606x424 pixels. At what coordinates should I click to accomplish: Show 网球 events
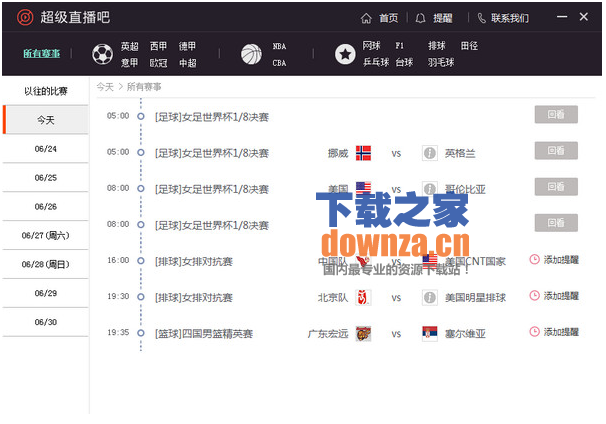coord(371,46)
